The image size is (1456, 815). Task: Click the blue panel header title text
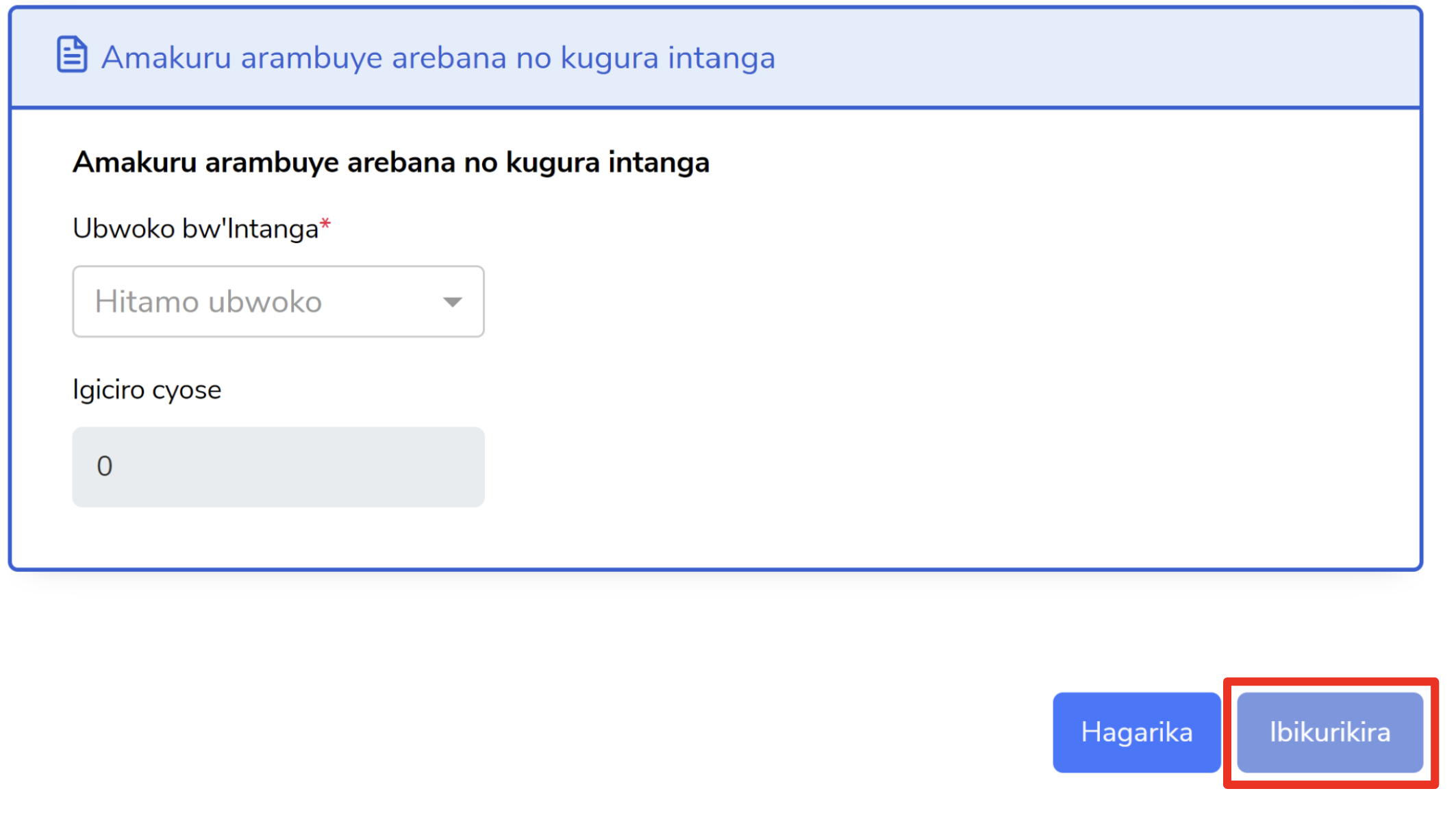click(x=438, y=58)
